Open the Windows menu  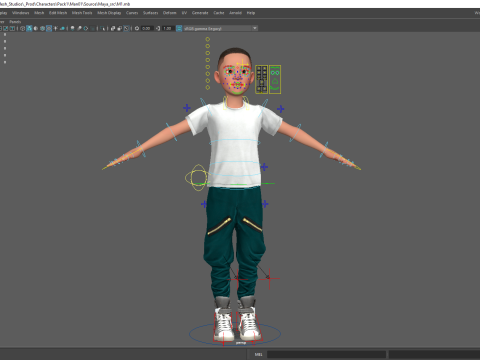[x=20, y=13]
